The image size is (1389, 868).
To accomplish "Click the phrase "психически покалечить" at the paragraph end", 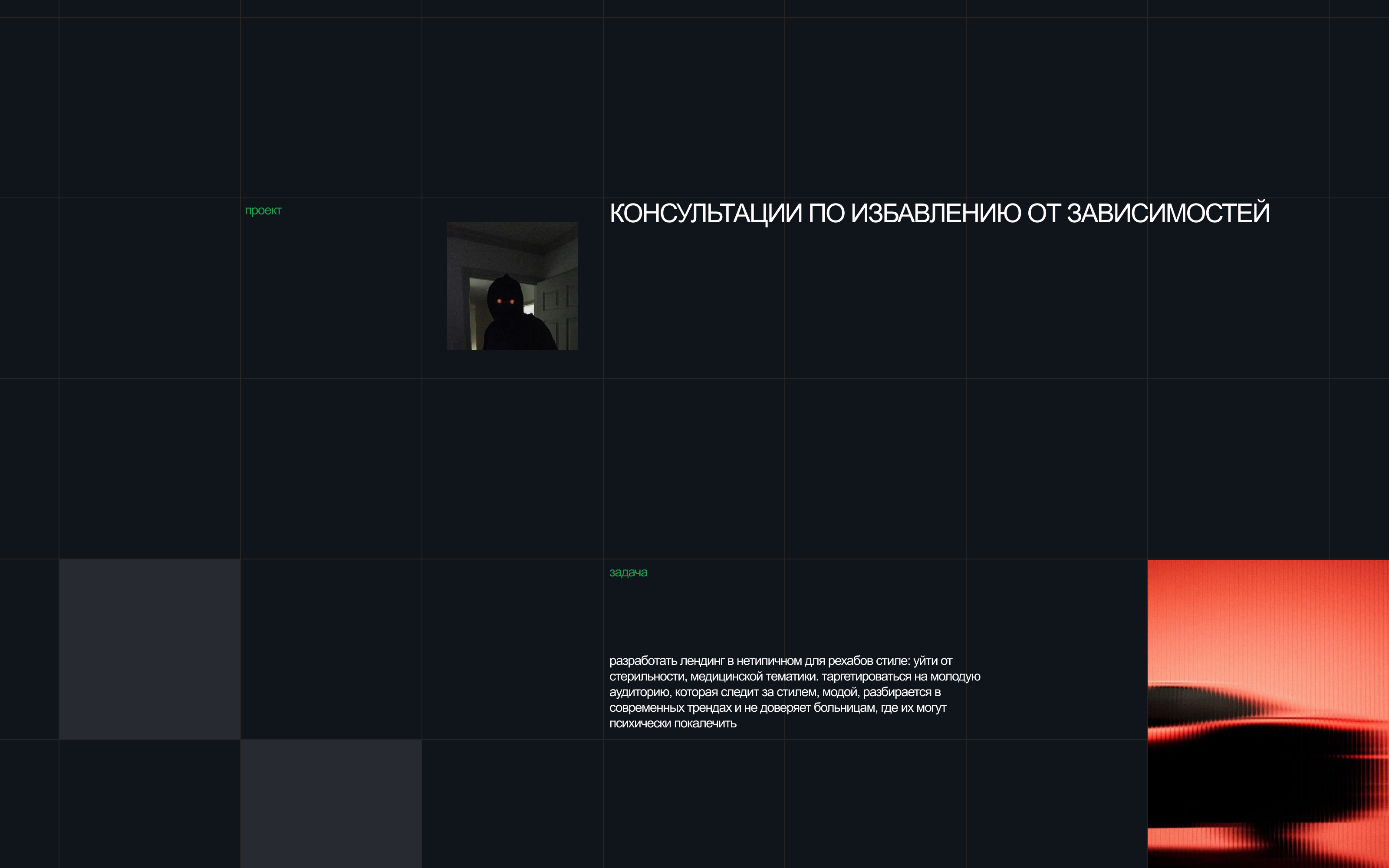I will (x=673, y=723).
